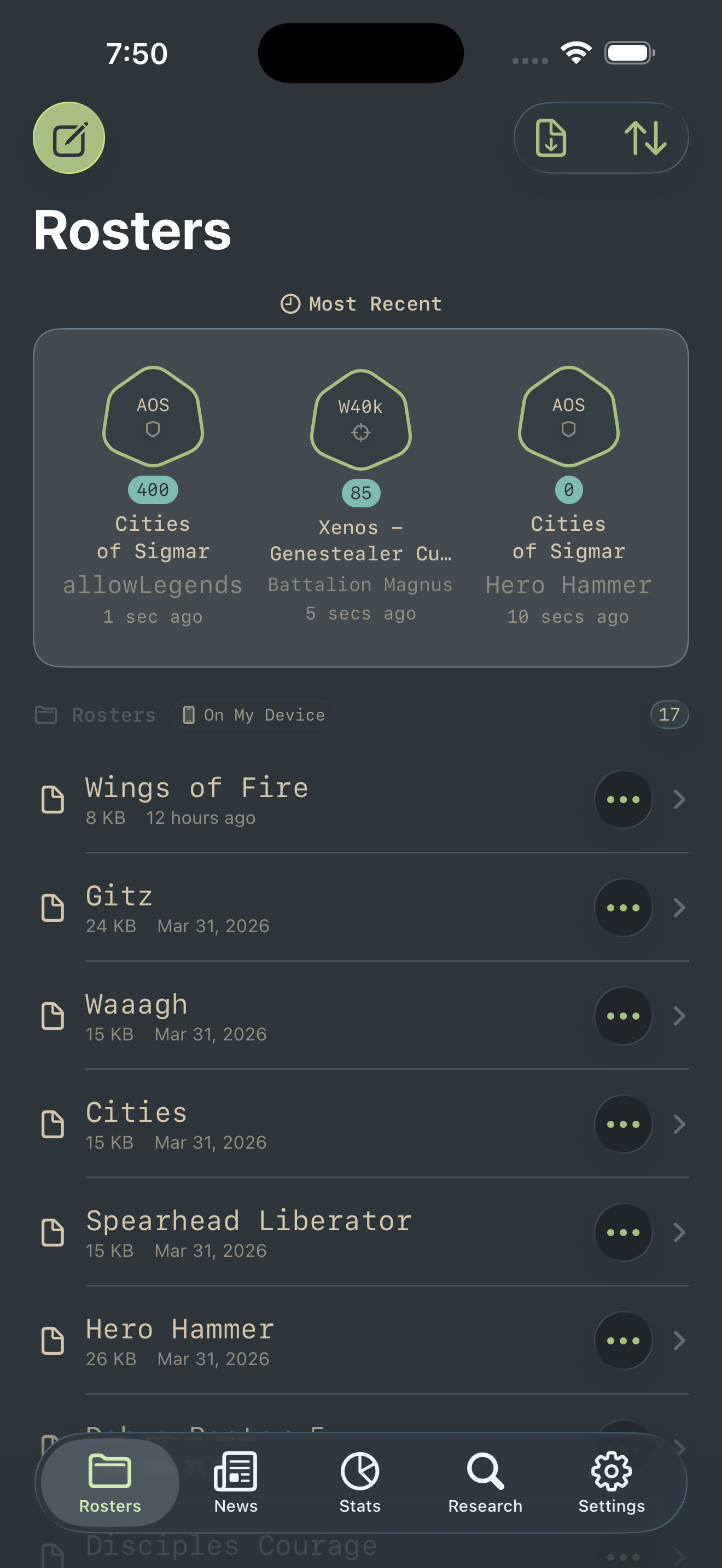The width and height of the screenshot is (722, 1568).
Task: Open the Wings of Fire roster file
Action: (197, 799)
